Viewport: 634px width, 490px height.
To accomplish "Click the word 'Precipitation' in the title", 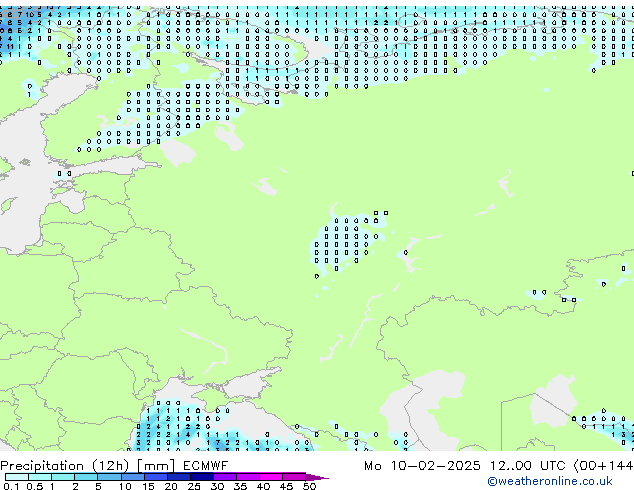I will 42,466.
